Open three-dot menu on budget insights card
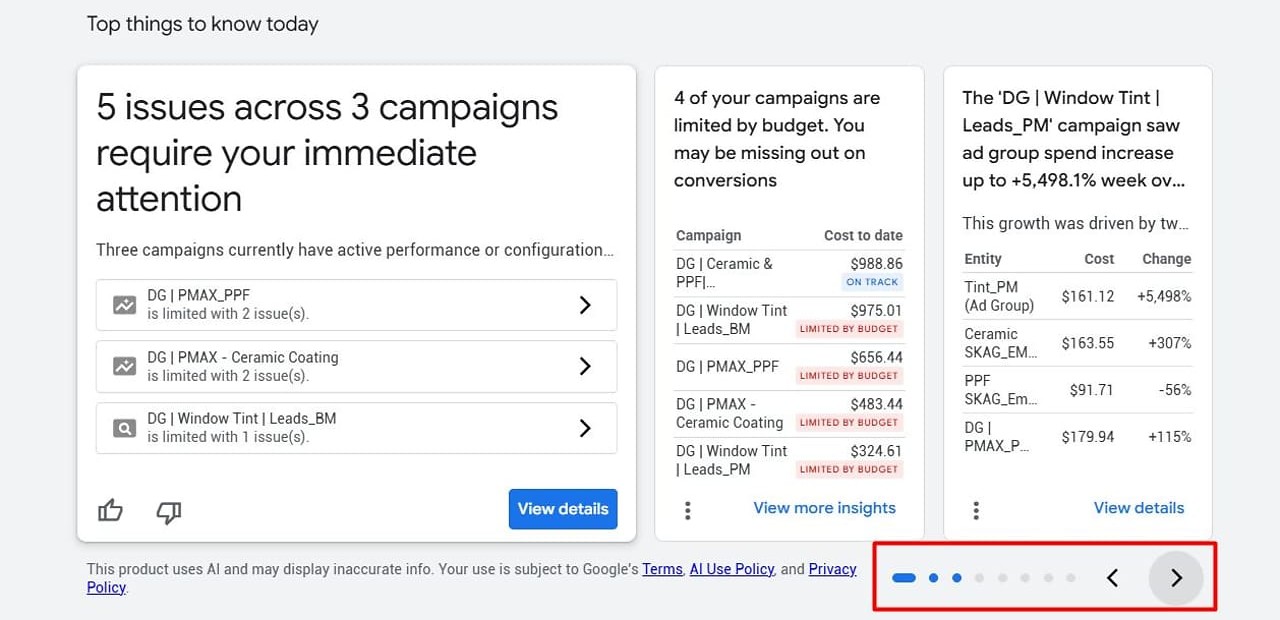 click(688, 510)
